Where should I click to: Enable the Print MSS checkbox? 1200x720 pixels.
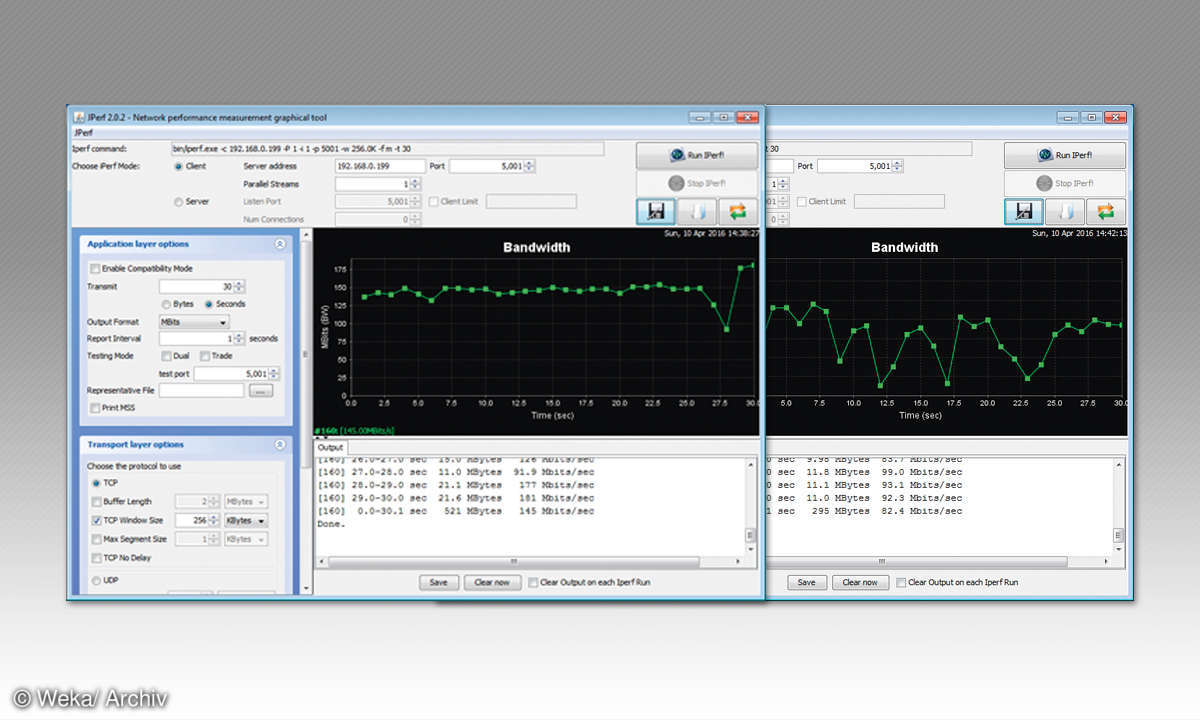pos(95,408)
